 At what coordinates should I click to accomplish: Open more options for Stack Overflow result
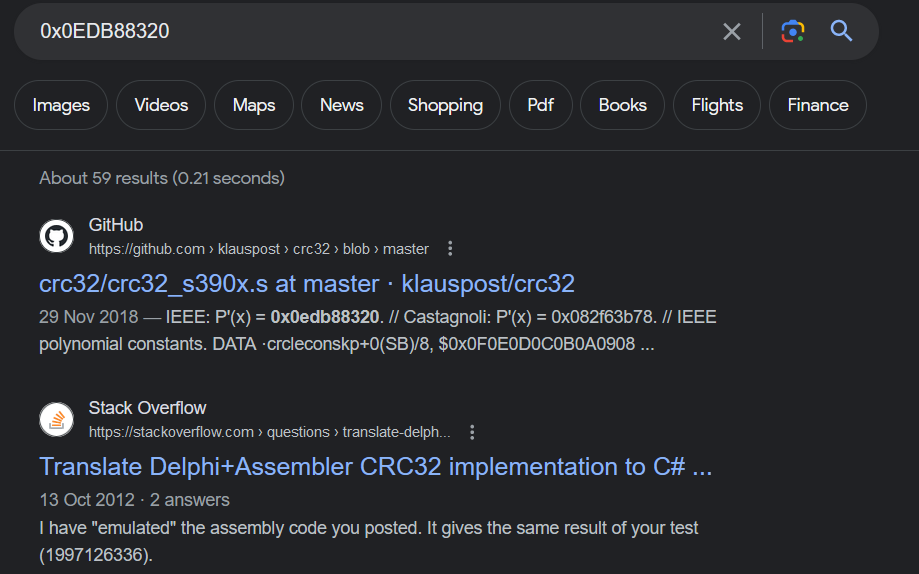click(473, 432)
